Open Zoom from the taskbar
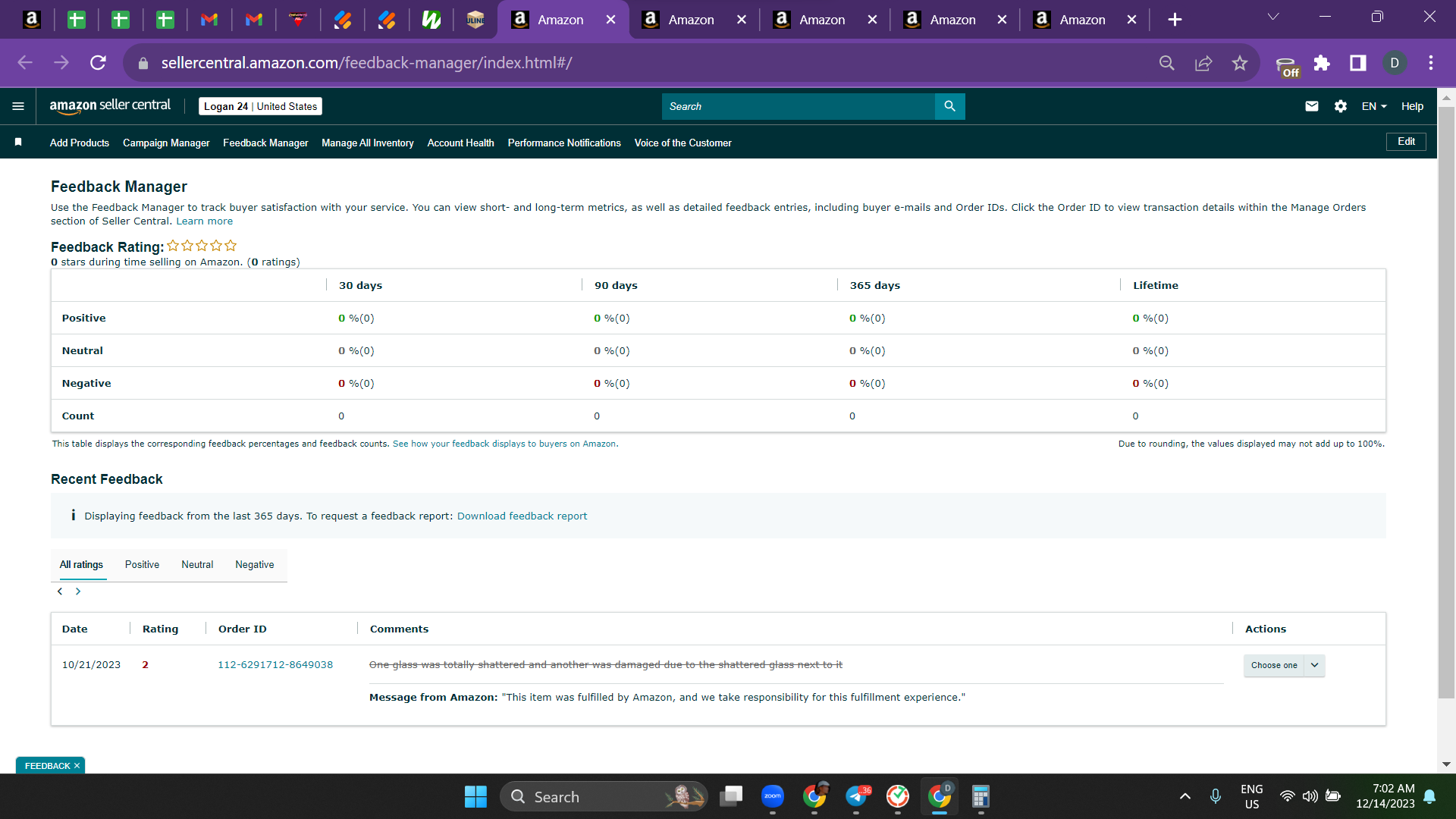 pyautogui.click(x=773, y=796)
